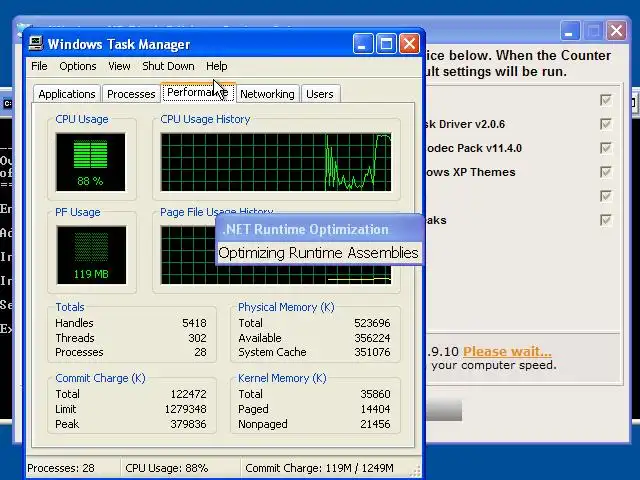Click status bar Processes: 28

[61, 468]
